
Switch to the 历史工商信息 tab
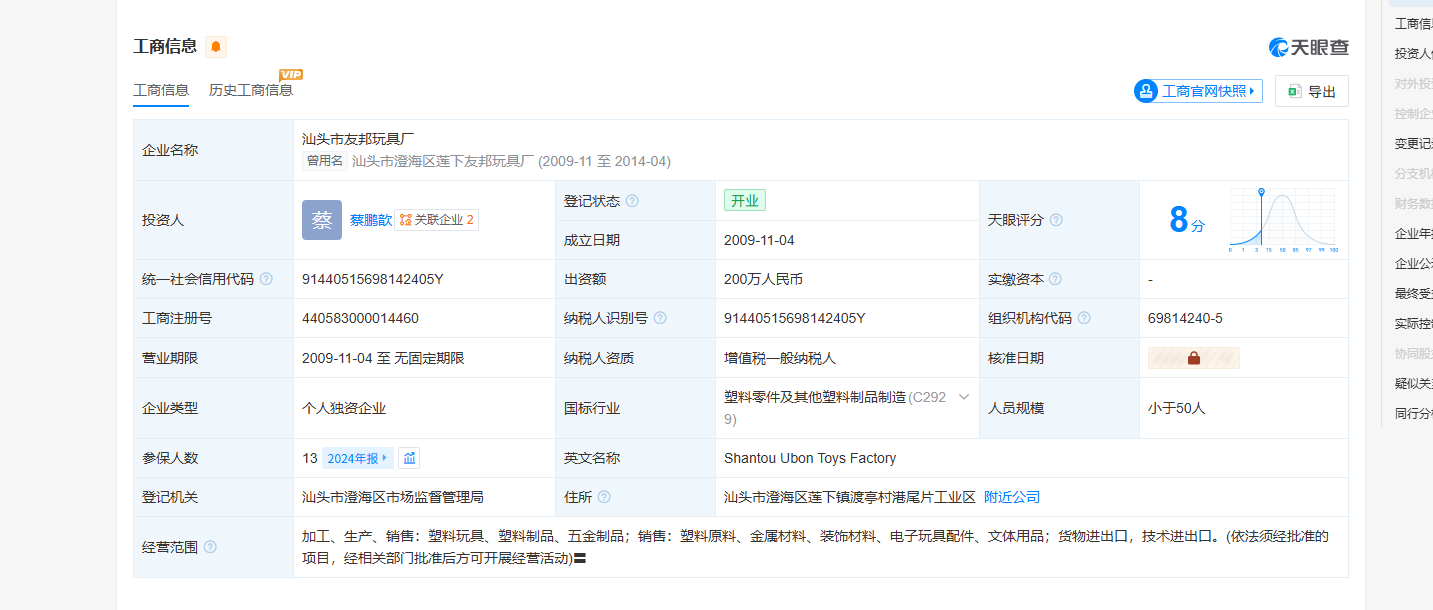[x=251, y=90]
